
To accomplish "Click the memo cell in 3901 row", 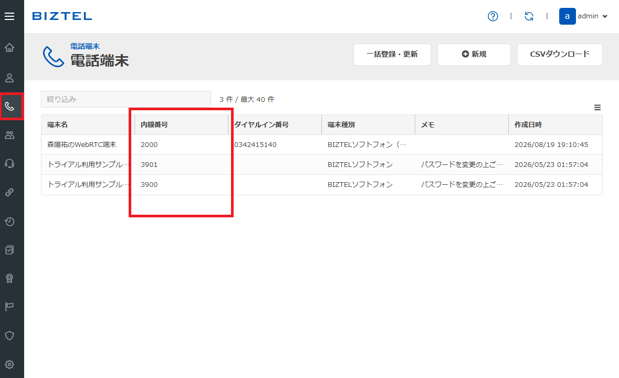I will tap(462, 165).
